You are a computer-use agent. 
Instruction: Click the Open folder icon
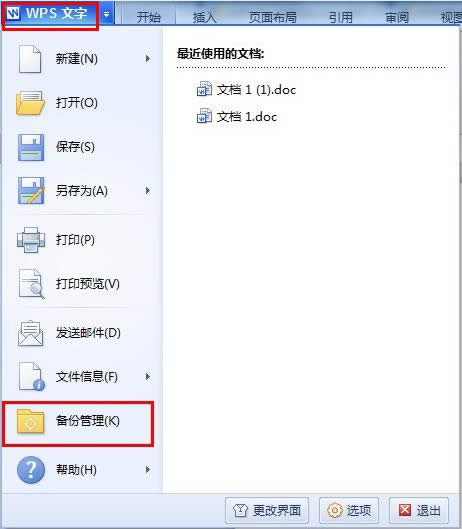coord(30,103)
